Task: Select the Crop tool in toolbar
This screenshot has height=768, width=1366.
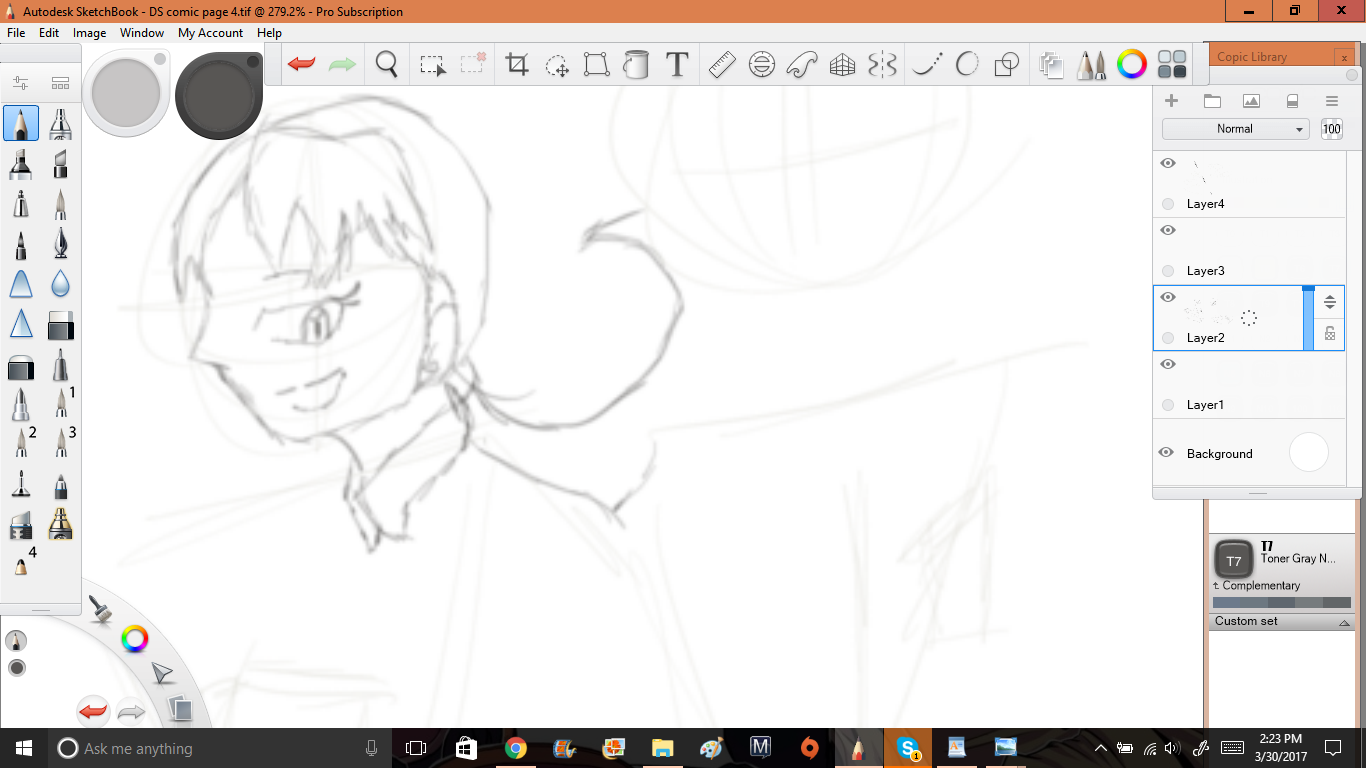Action: pyautogui.click(x=517, y=65)
